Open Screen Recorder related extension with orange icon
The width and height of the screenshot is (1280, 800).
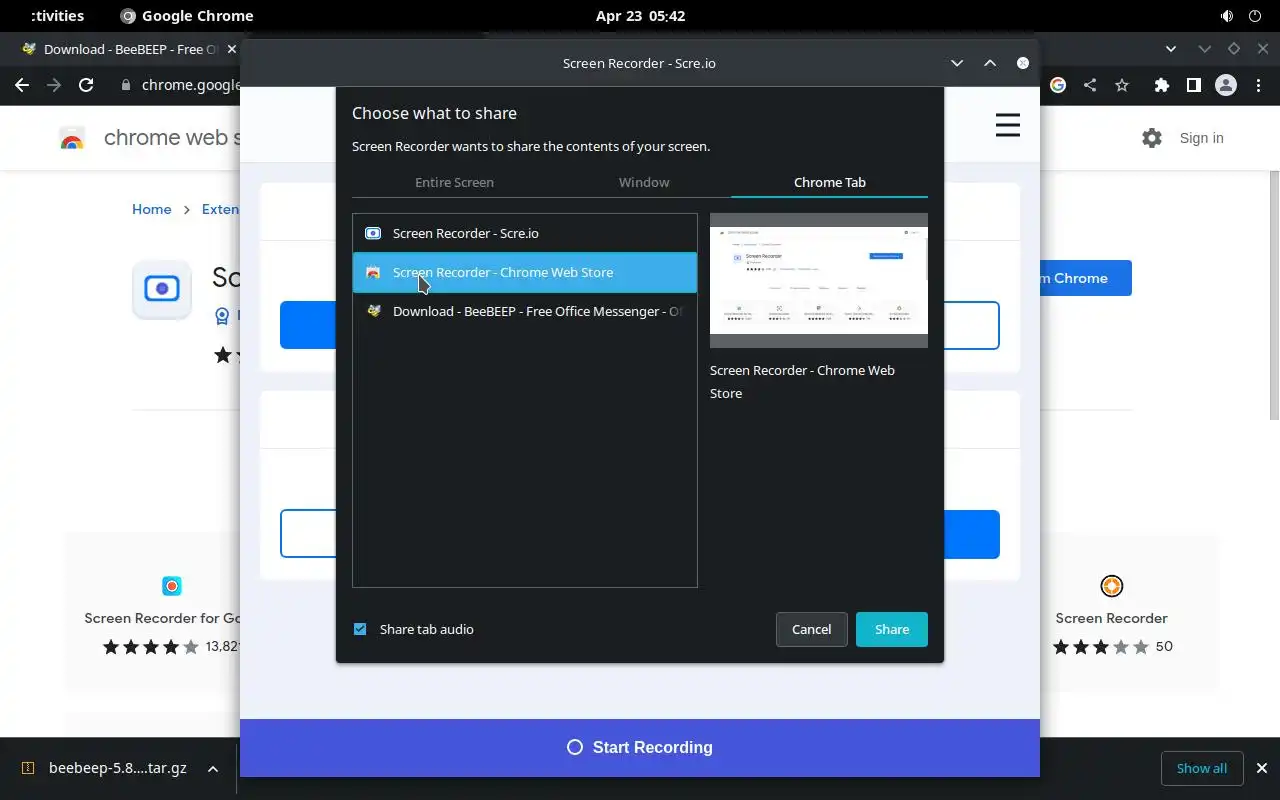point(1111,586)
